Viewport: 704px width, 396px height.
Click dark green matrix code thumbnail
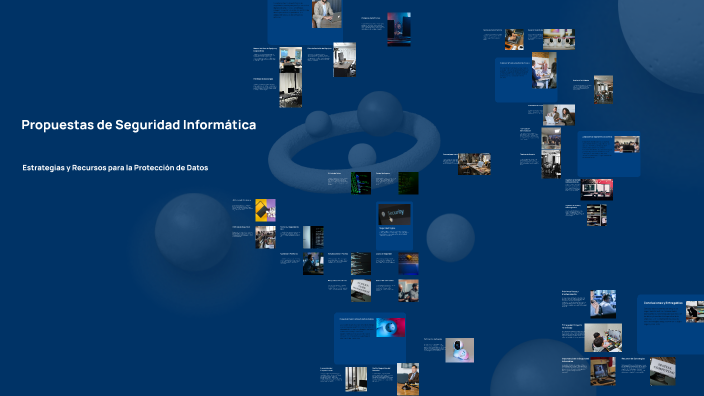[x=408, y=183]
